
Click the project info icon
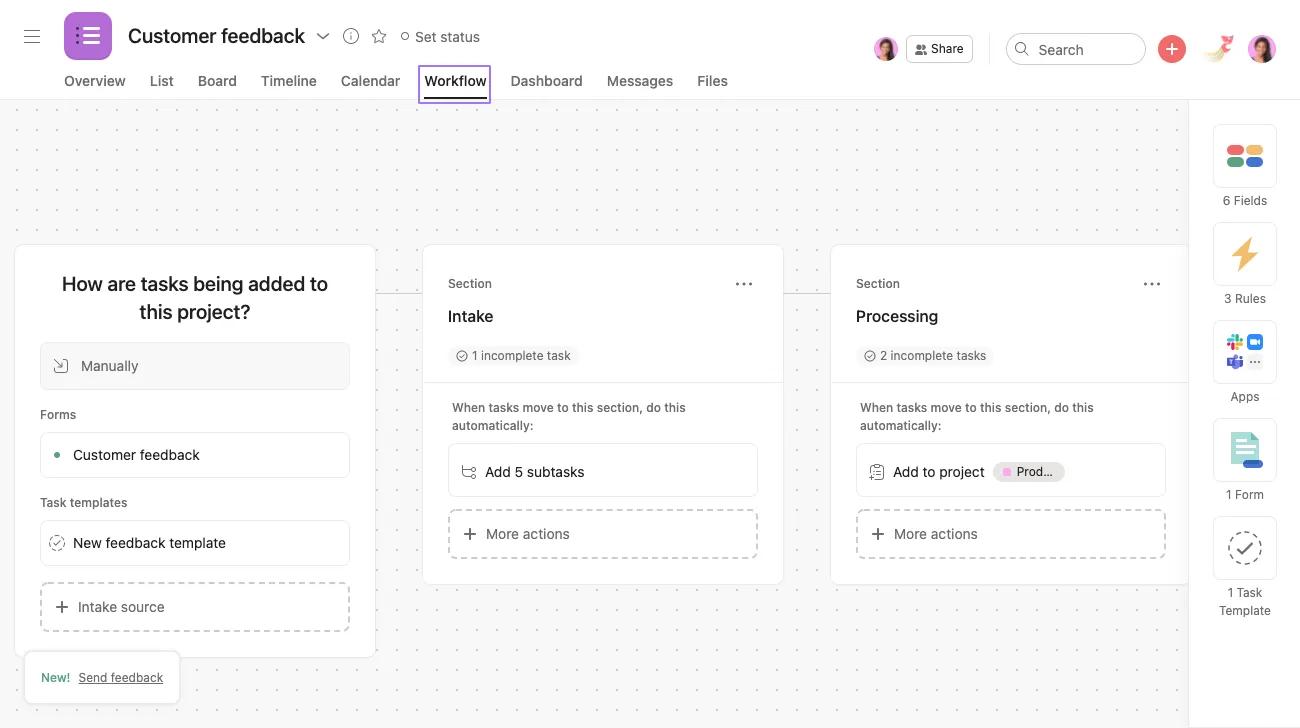tap(350, 36)
